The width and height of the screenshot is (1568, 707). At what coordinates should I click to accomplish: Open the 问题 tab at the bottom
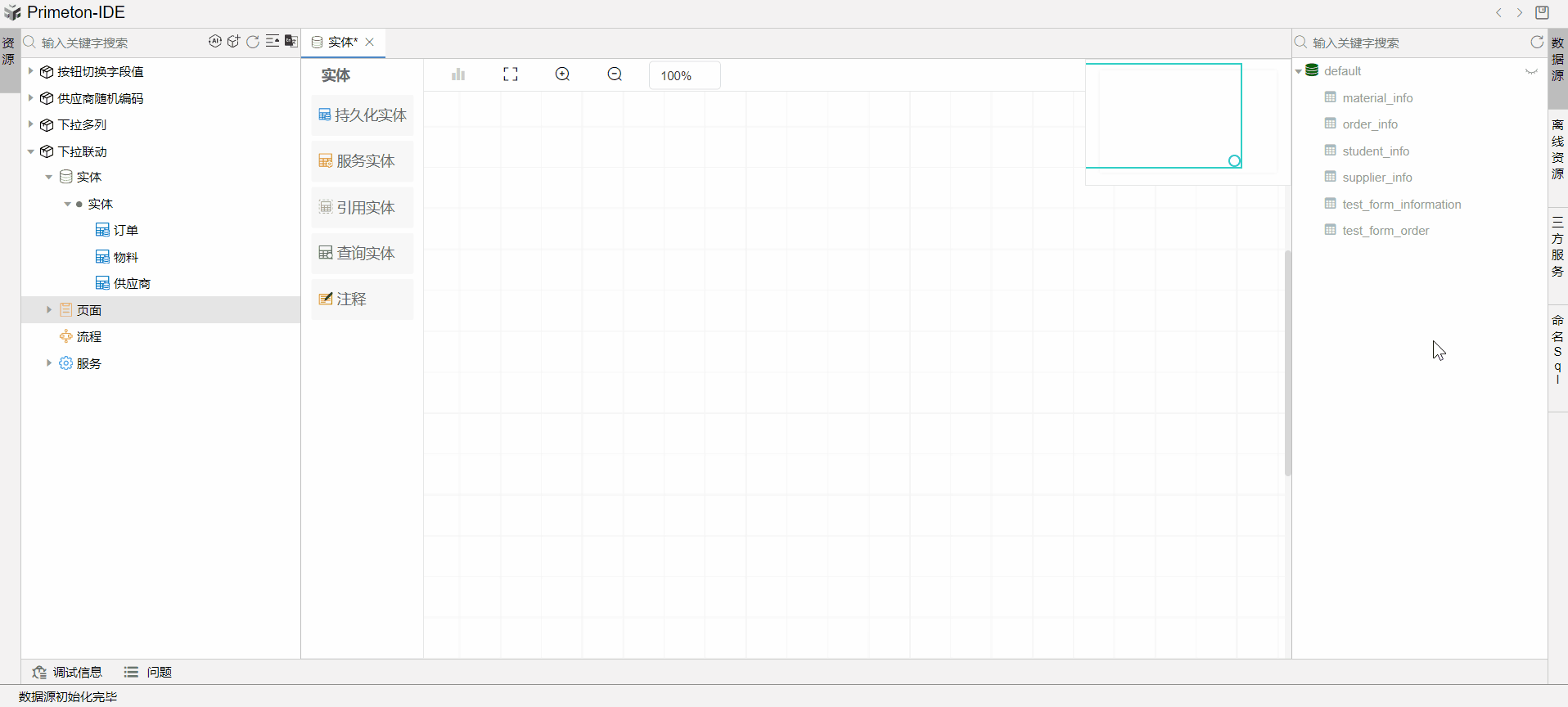[148, 672]
